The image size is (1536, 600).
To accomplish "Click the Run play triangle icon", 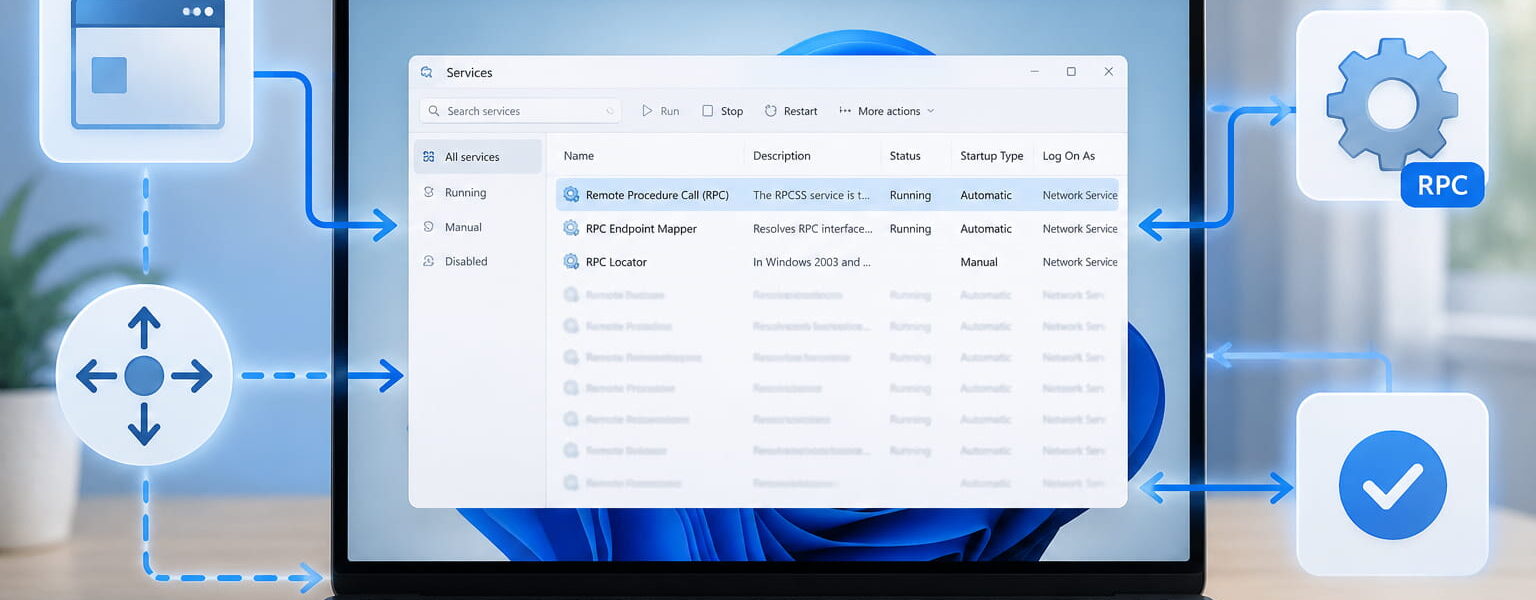I will click(647, 111).
